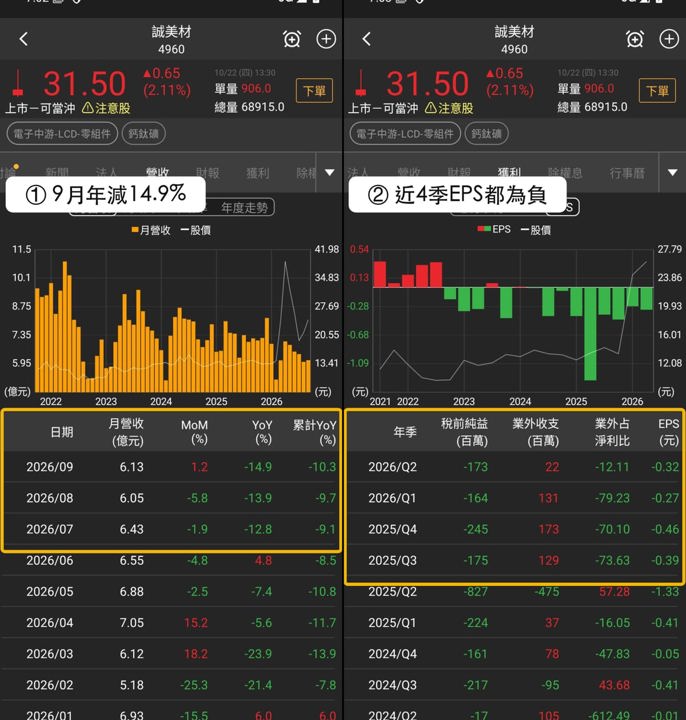Tap the candlestick icon beside the left price
Screen dimensions: 686x720
18,84
